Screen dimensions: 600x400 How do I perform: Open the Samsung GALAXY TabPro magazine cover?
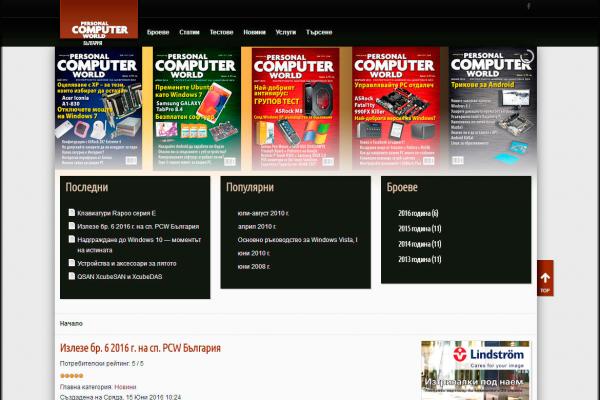click(x=197, y=108)
